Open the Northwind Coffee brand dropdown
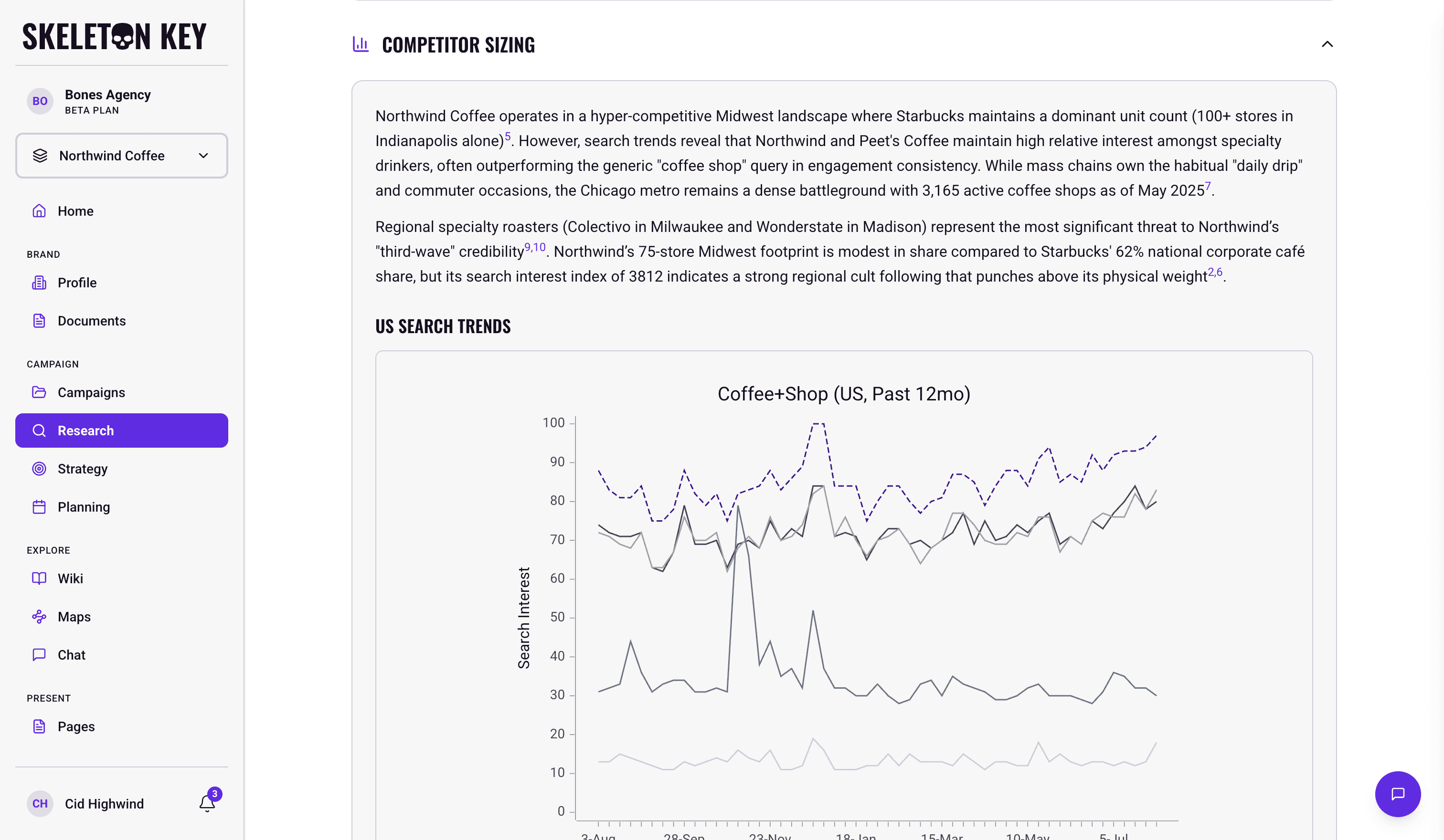Viewport: 1444px width, 840px height. (121, 156)
